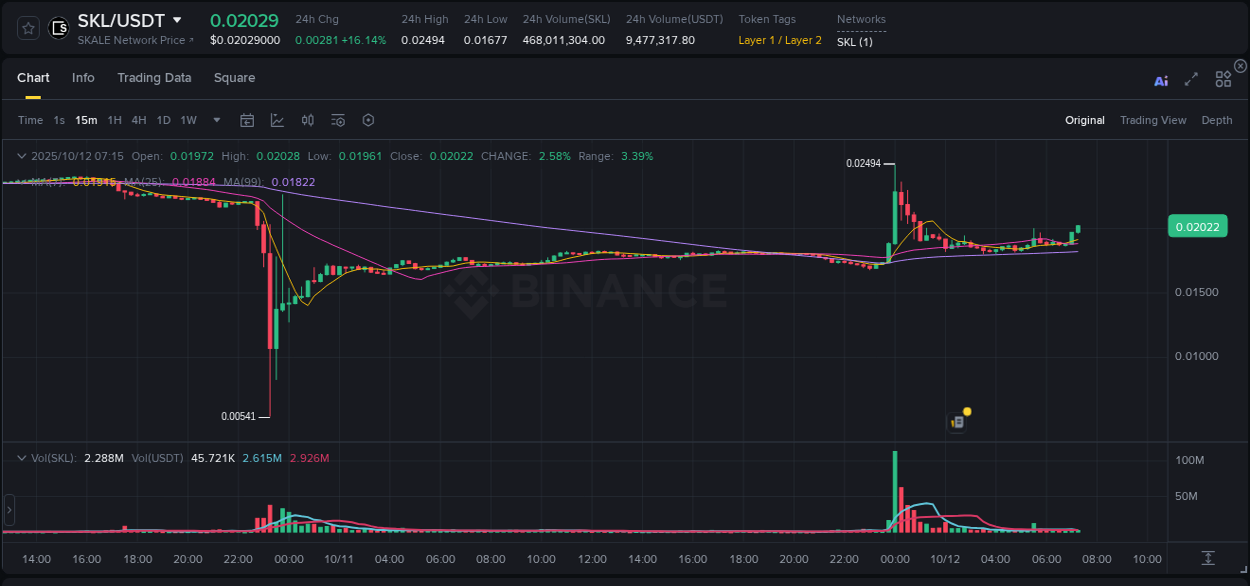
Task: Select the 1H timeframe
Action: [114, 120]
